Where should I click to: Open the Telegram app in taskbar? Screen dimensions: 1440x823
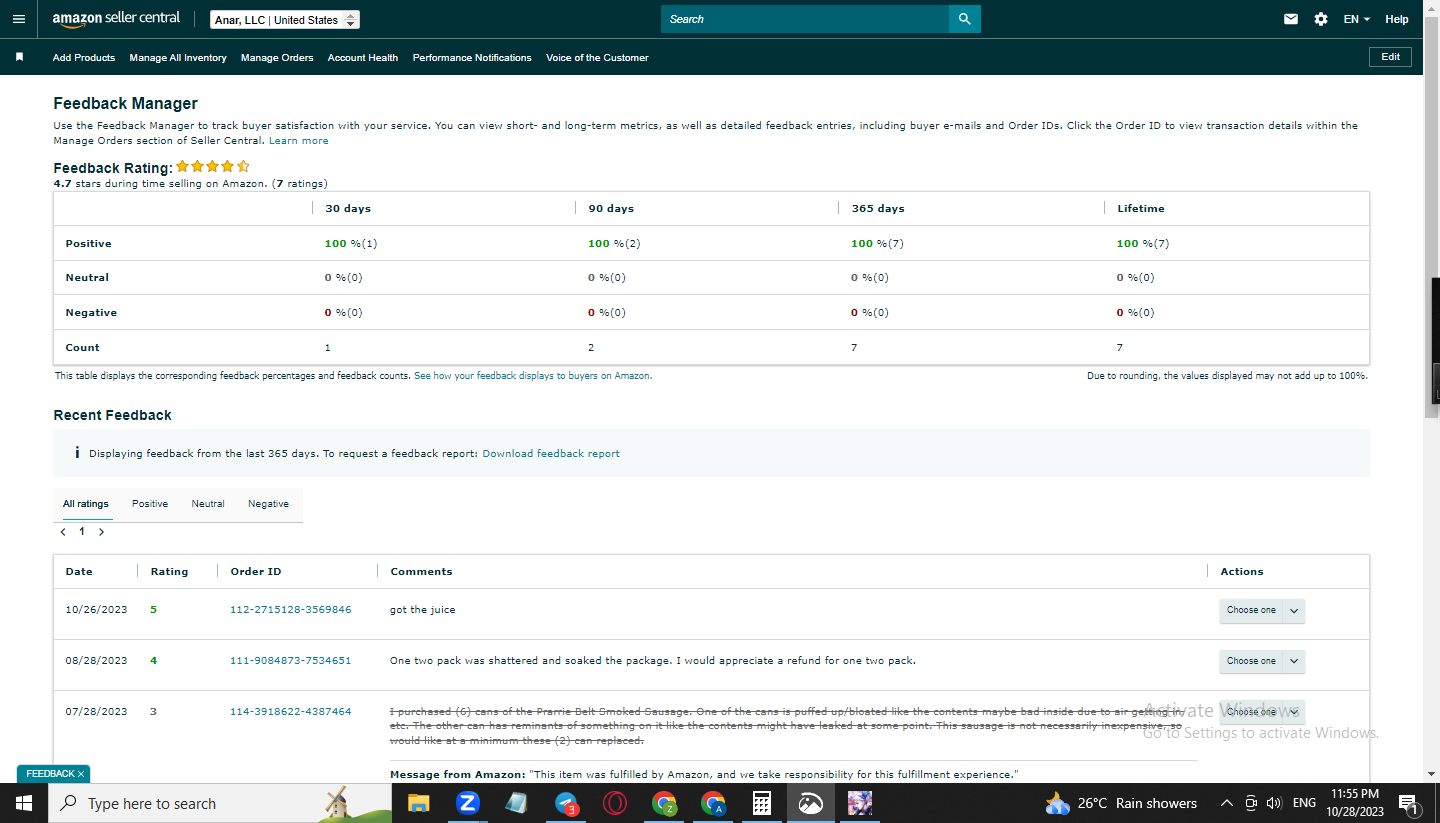[x=566, y=803]
